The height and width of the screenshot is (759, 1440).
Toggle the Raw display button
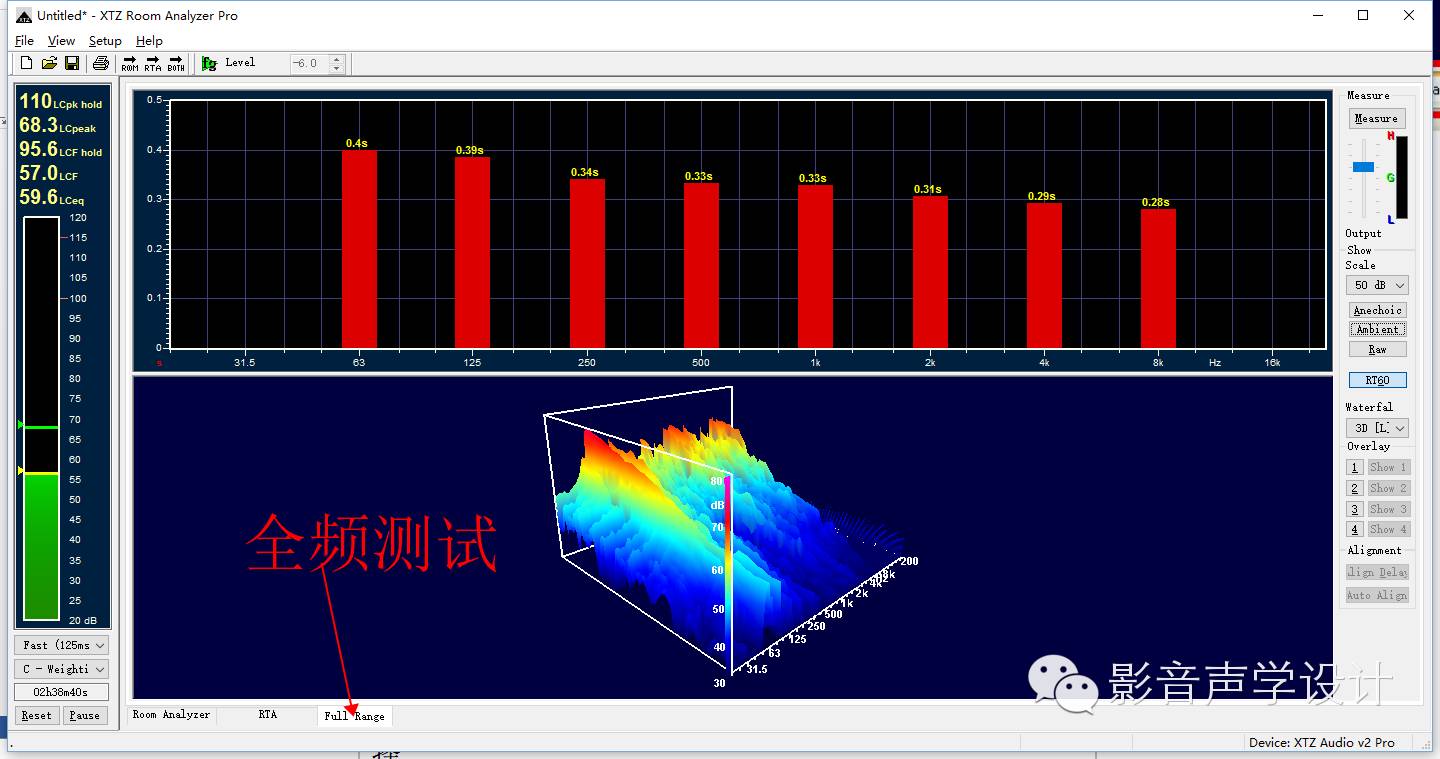[1378, 349]
